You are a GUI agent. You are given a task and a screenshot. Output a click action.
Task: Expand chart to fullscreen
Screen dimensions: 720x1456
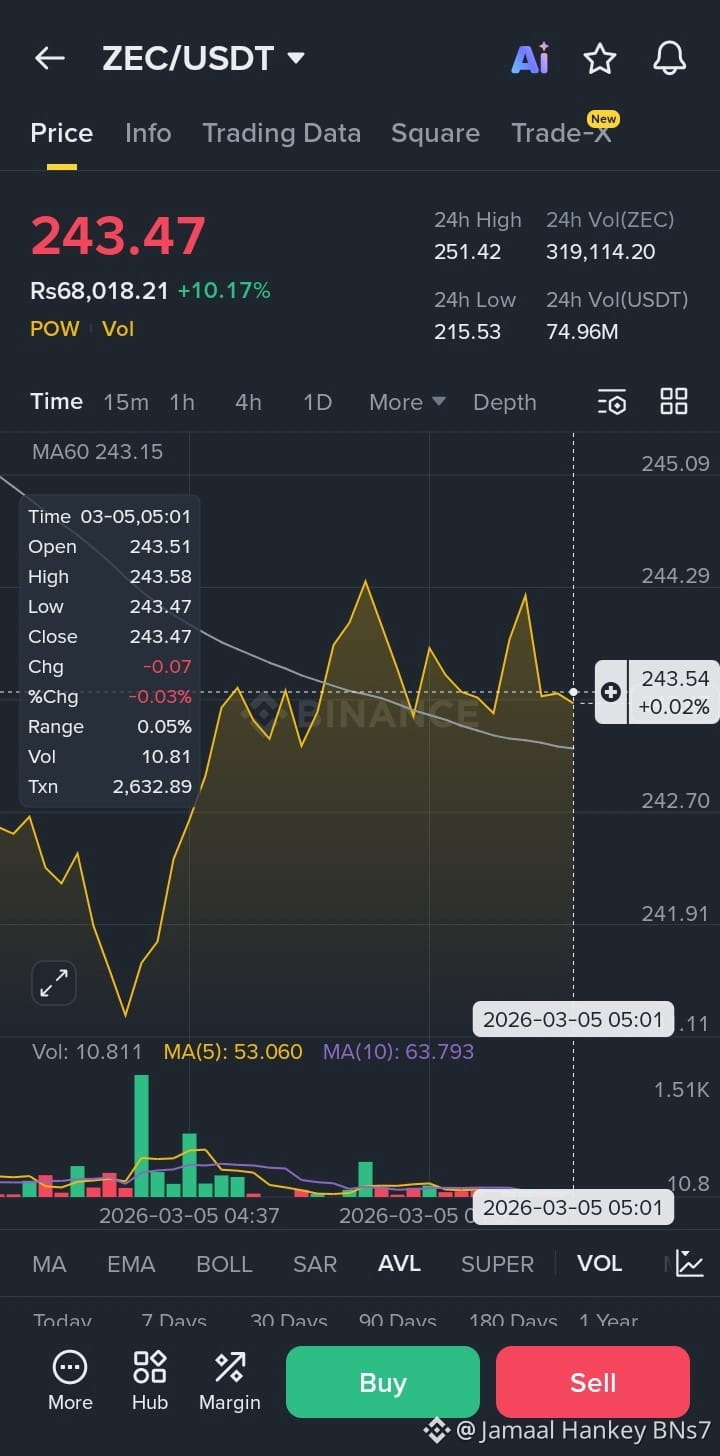[x=54, y=983]
